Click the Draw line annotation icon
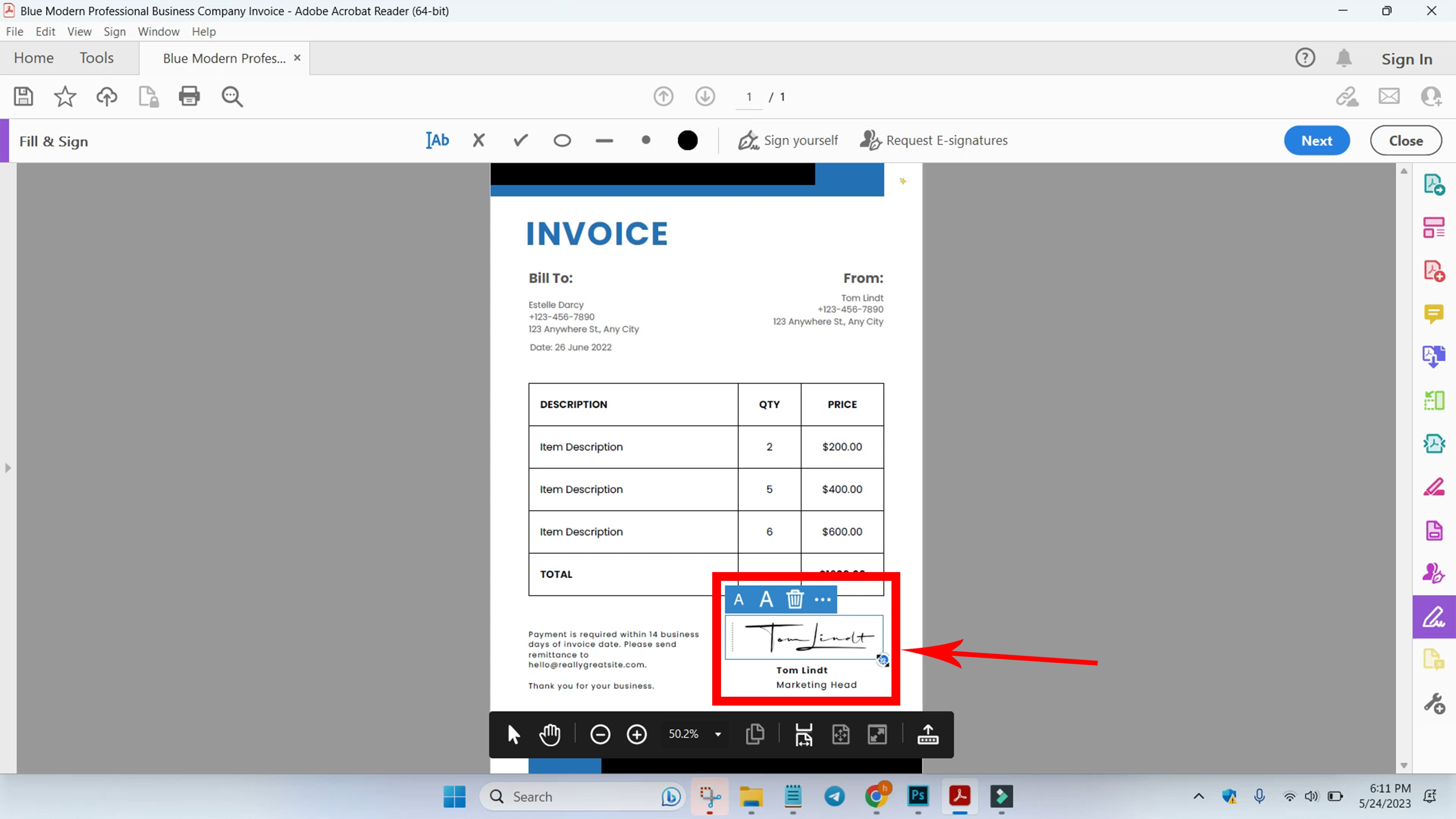Screen dimensions: 1456x819 click(x=605, y=140)
